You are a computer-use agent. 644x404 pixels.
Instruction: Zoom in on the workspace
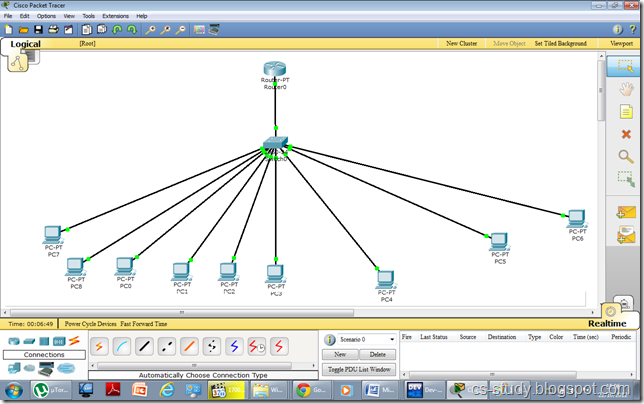tap(150, 30)
